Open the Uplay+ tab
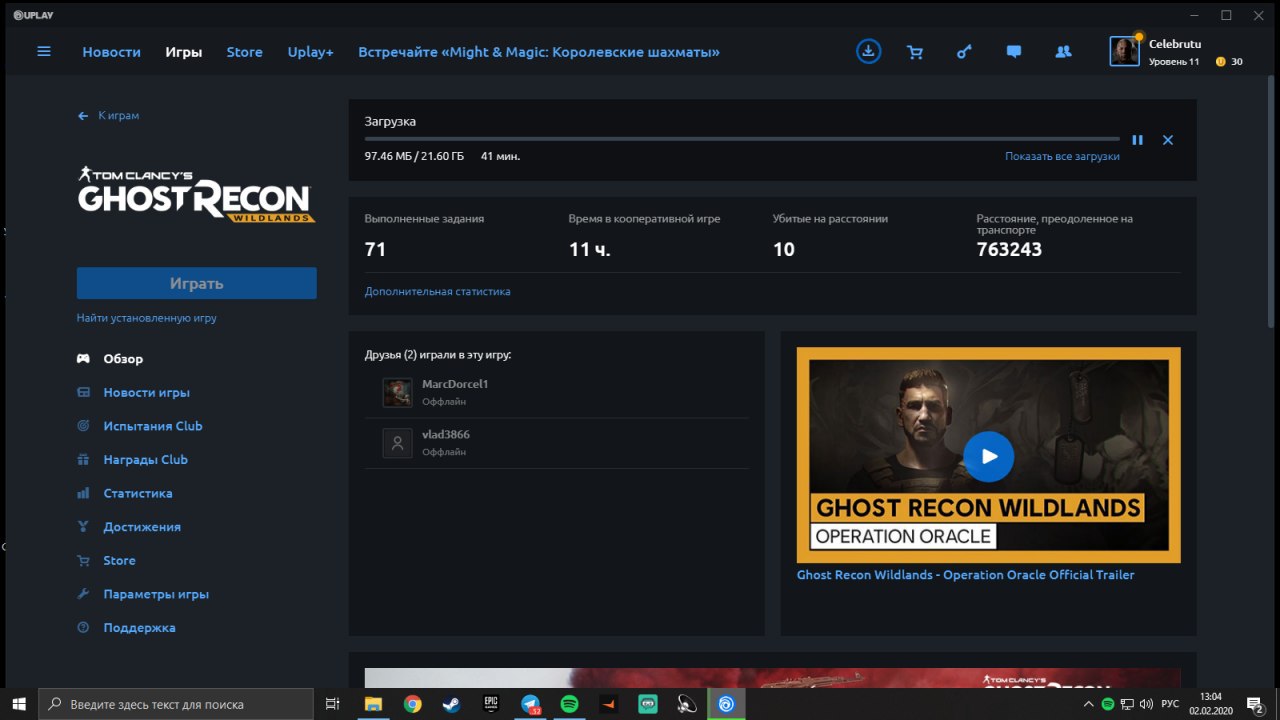Screen dimensions: 1280x720 pos(310,52)
